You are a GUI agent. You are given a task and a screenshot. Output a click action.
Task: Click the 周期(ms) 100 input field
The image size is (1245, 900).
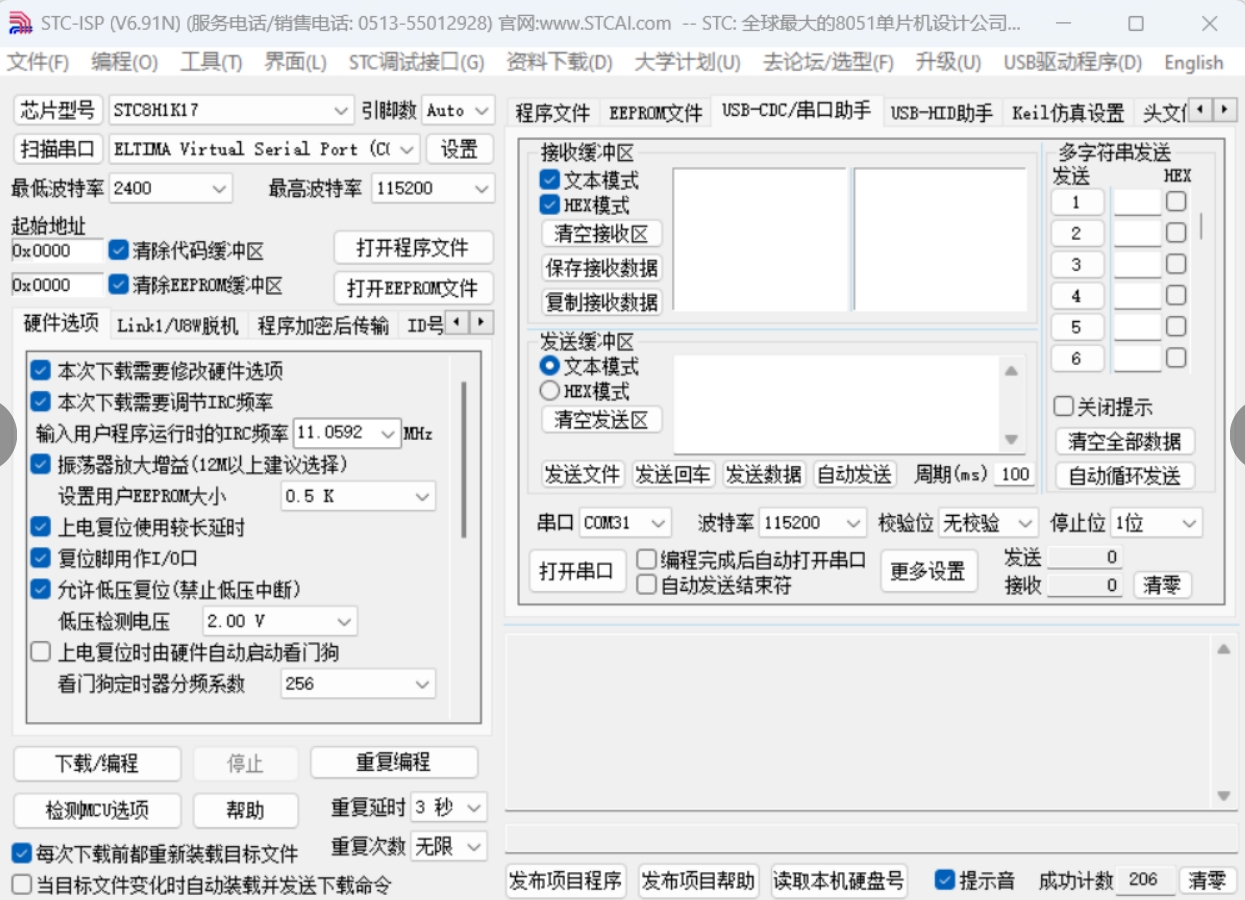(x=1015, y=474)
